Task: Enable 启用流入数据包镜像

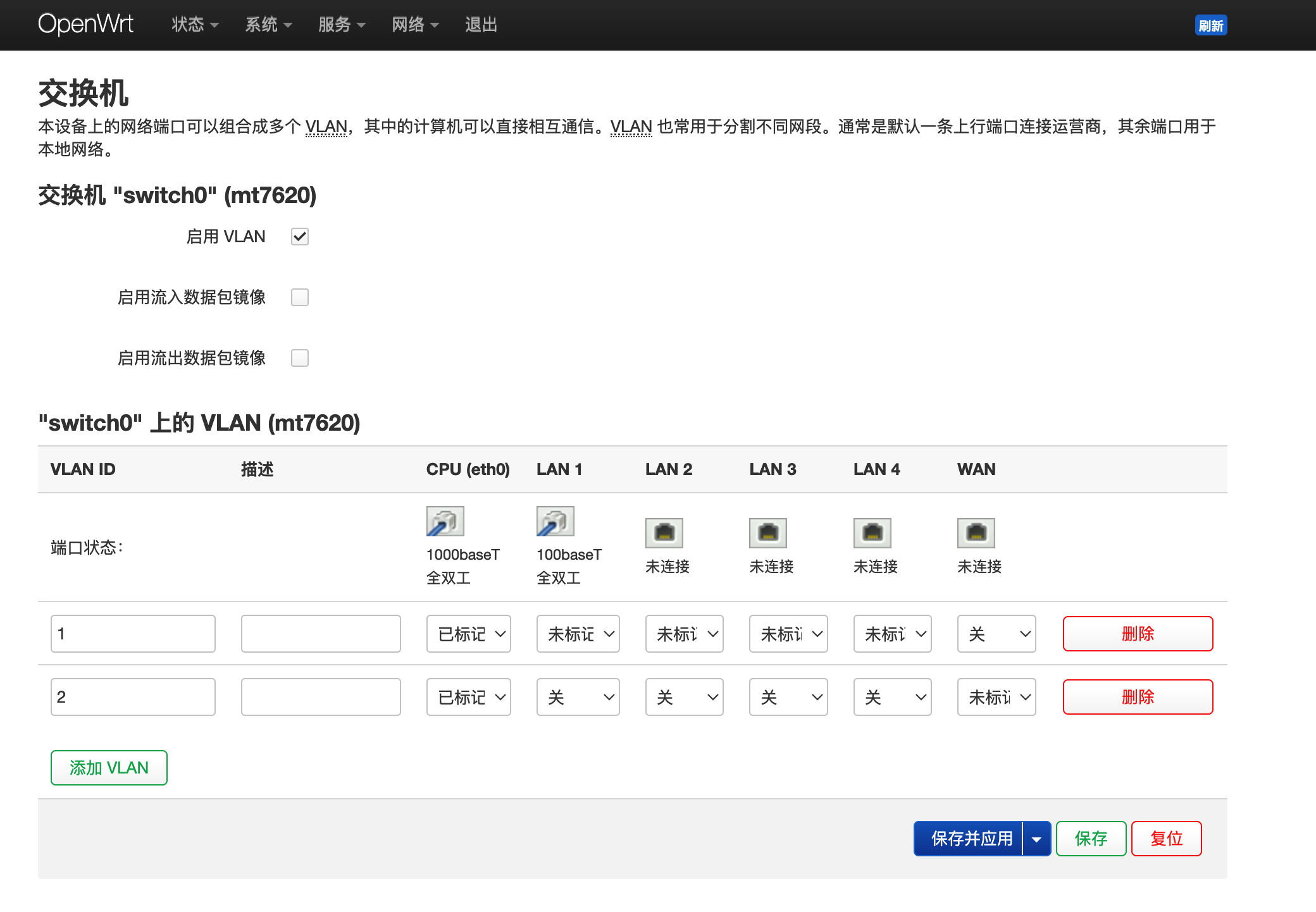Action: click(299, 297)
